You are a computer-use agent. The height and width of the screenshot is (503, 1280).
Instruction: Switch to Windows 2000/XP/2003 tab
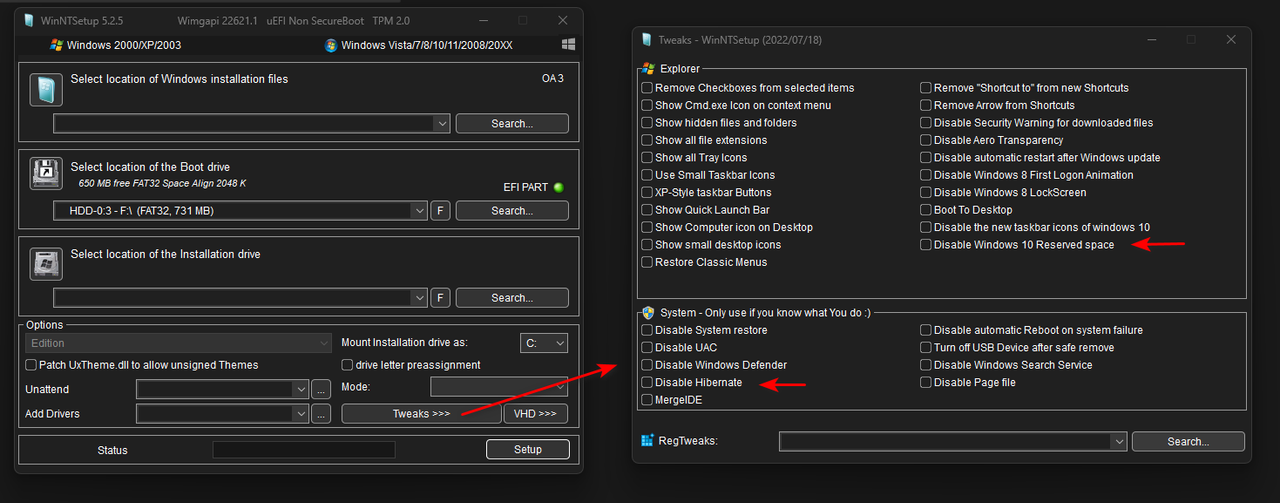pyautogui.click(x=116, y=45)
